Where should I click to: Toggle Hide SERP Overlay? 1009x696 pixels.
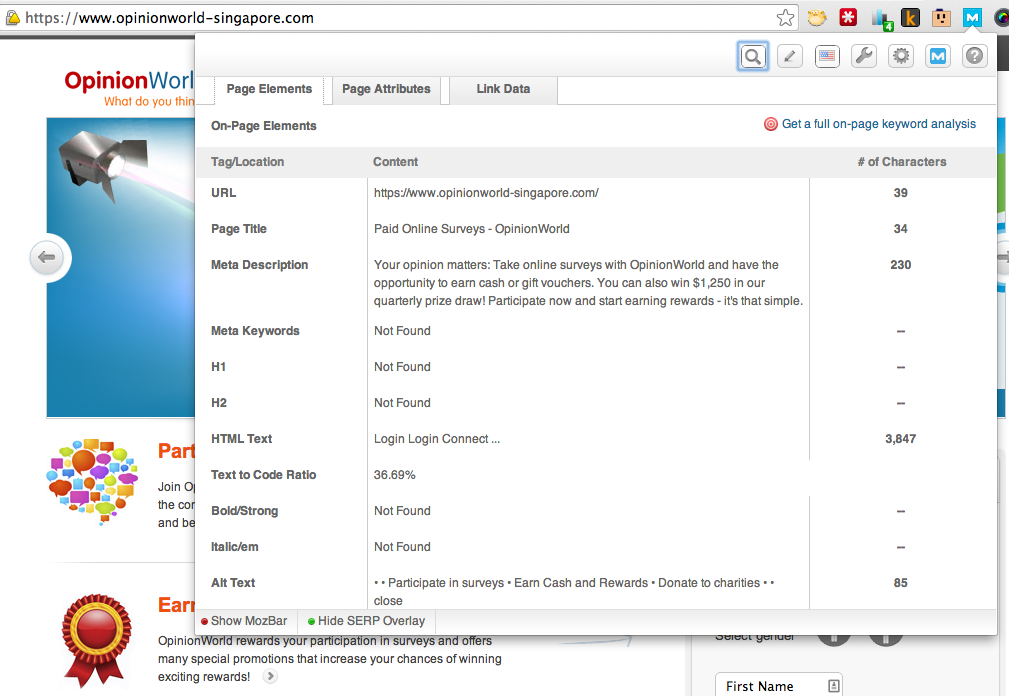coord(366,621)
